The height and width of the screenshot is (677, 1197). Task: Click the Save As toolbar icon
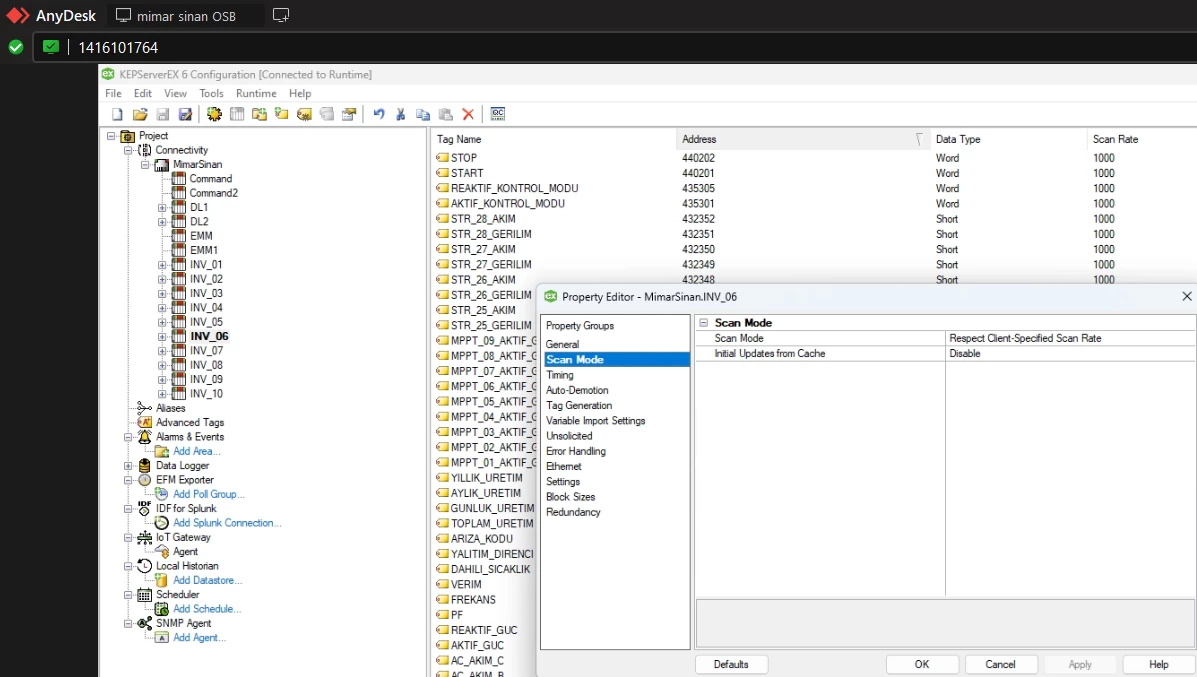pyautogui.click(x=185, y=114)
